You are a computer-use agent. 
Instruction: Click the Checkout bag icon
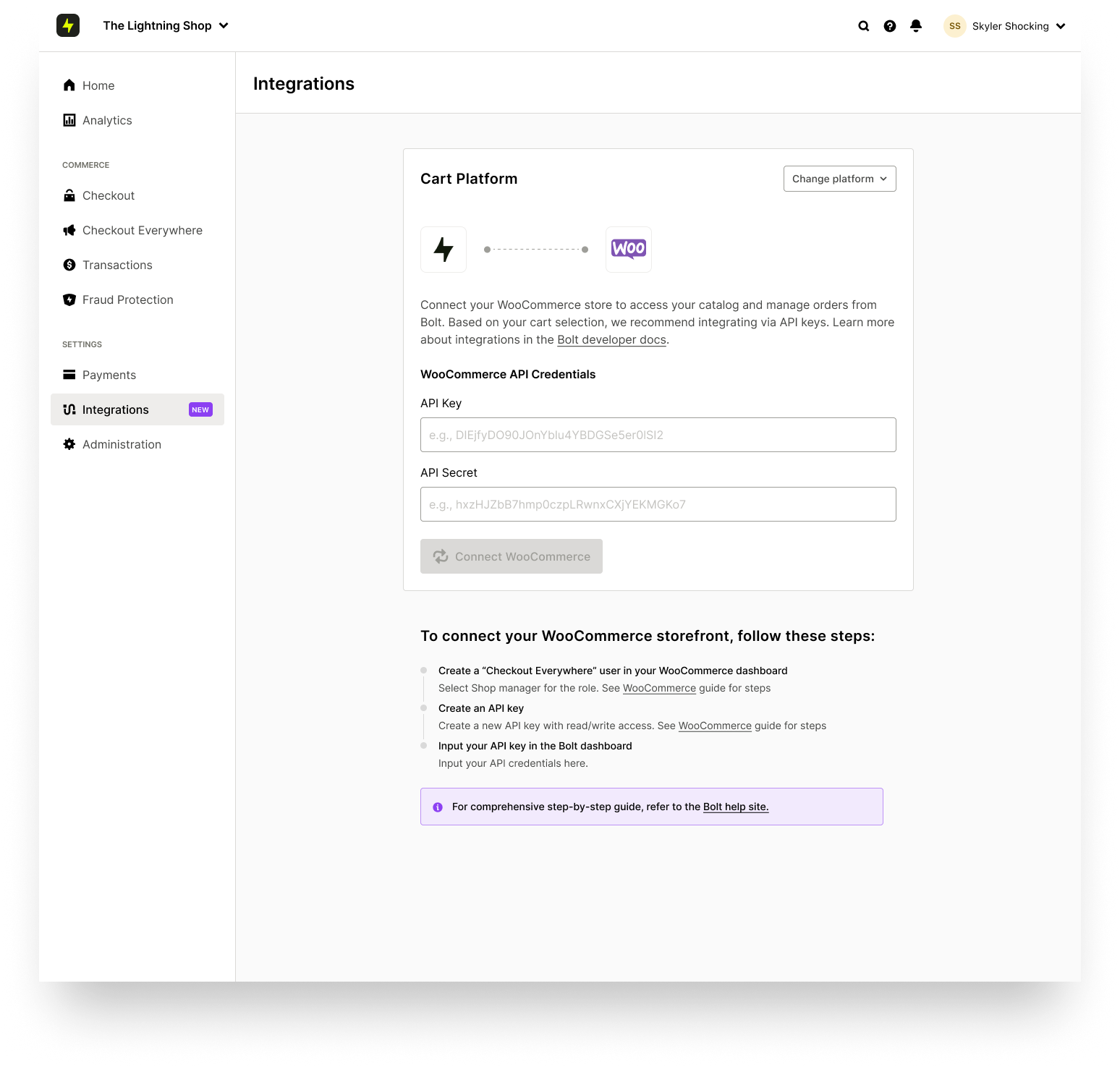(x=69, y=195)
